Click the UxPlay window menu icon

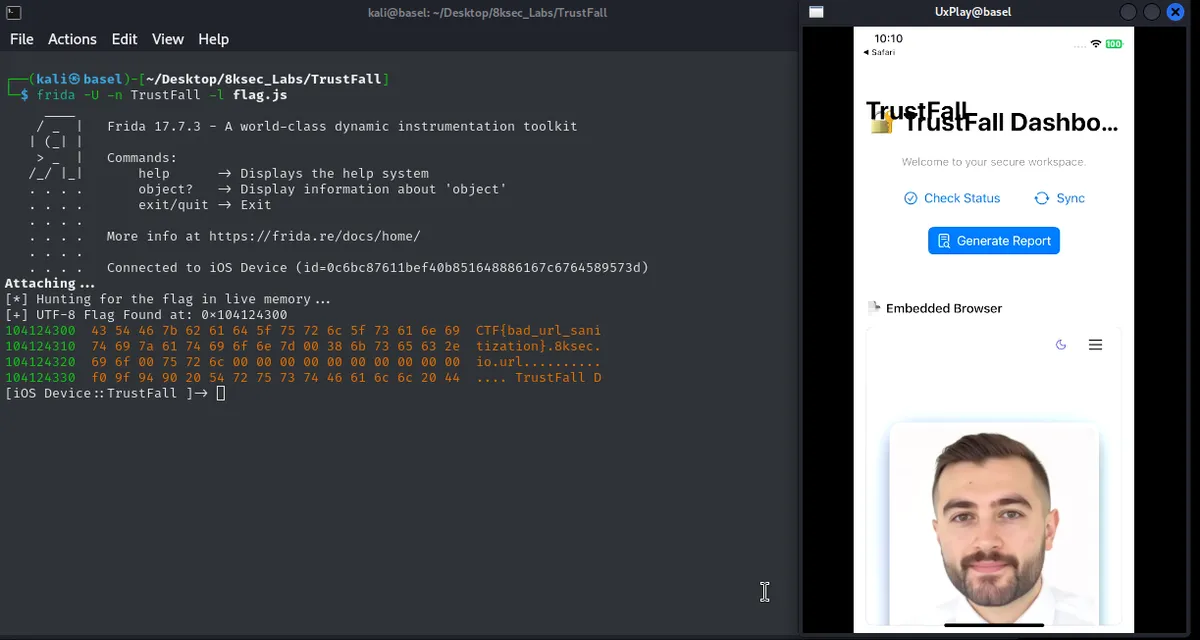pyautogui.click(x=816, y=12)
